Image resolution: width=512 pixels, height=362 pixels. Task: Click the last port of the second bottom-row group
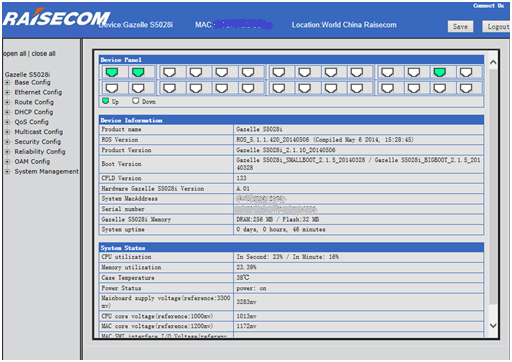[248, 88]
